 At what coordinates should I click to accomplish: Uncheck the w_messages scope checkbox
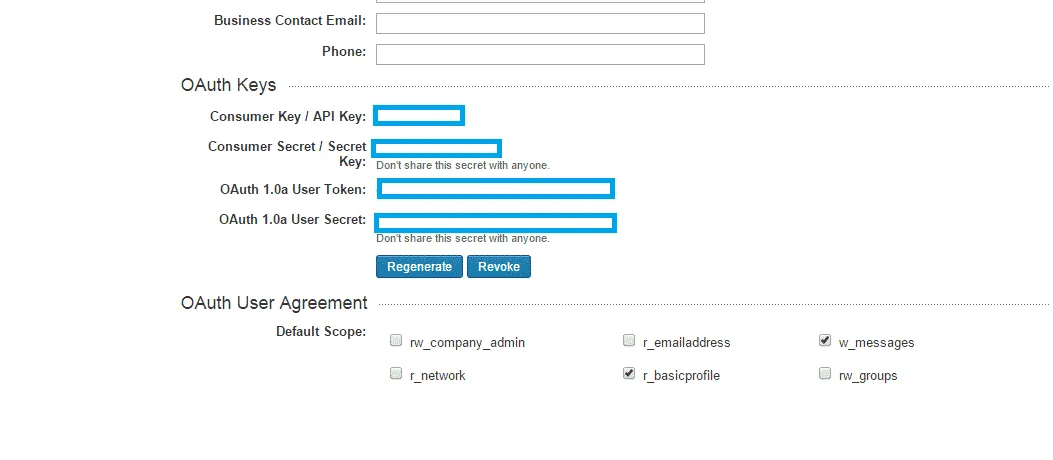[x=825, y=340]
